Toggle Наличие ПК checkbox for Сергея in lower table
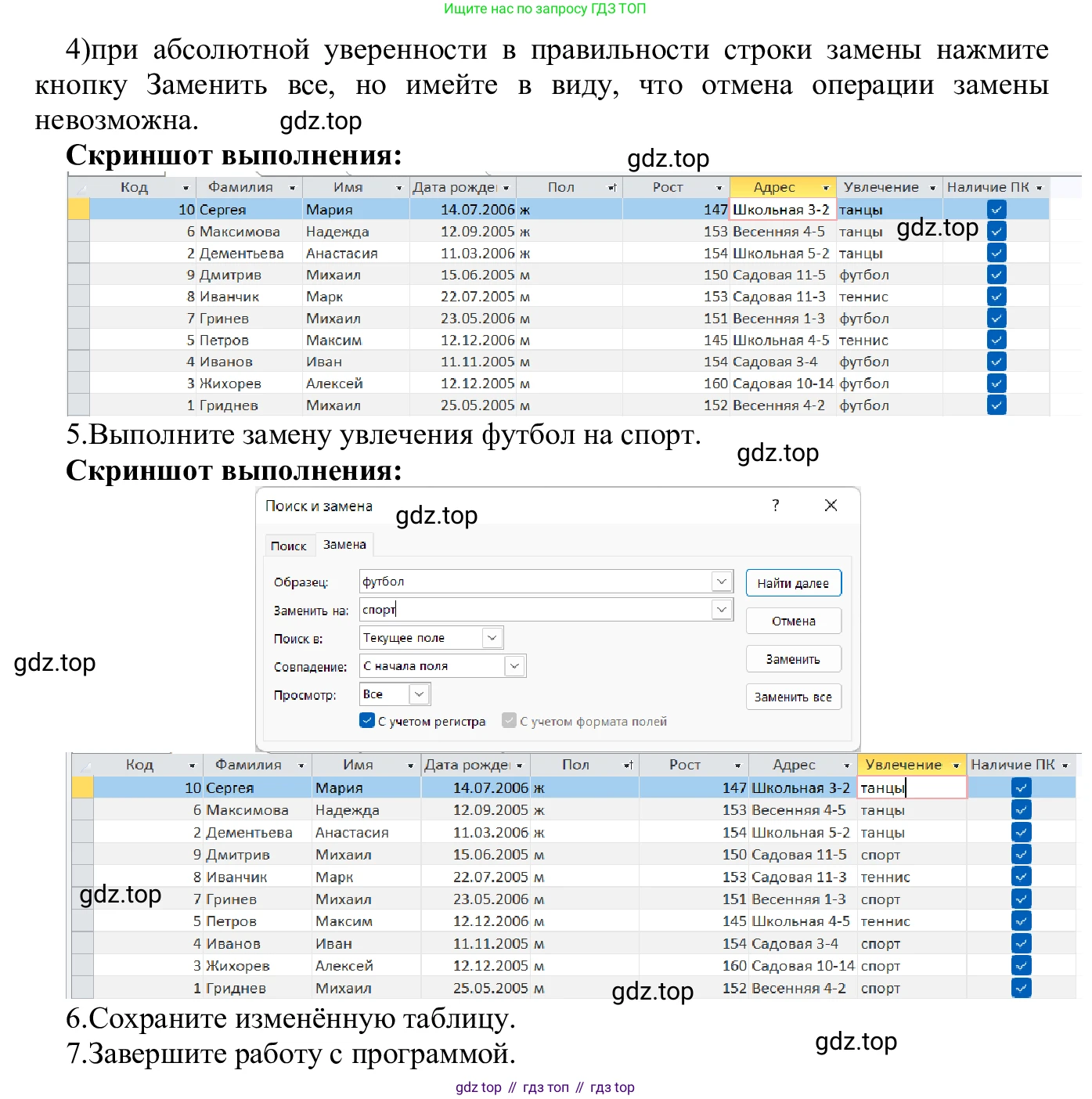The width and height of the screenshot is (1092, 1099). [x=1021, y=787]
